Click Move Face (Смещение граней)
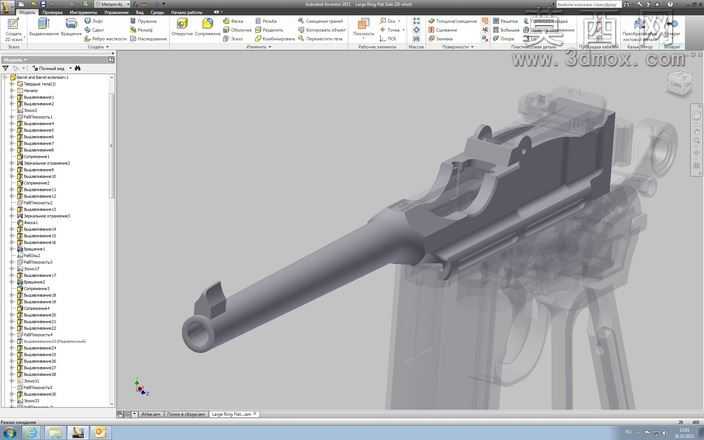 (x=321, y=21)
